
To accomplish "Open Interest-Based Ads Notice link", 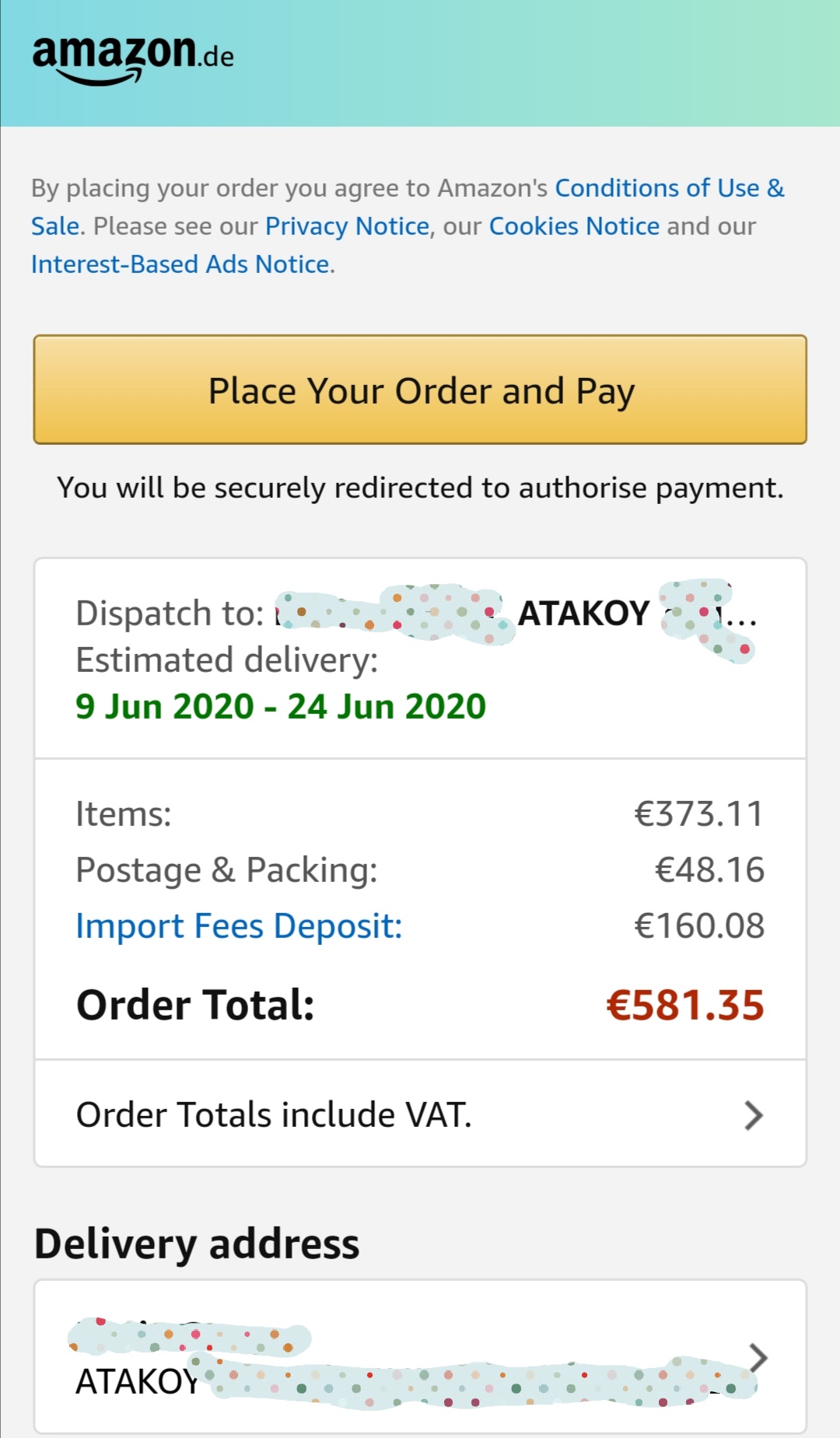I will click(x=180, y=264).
